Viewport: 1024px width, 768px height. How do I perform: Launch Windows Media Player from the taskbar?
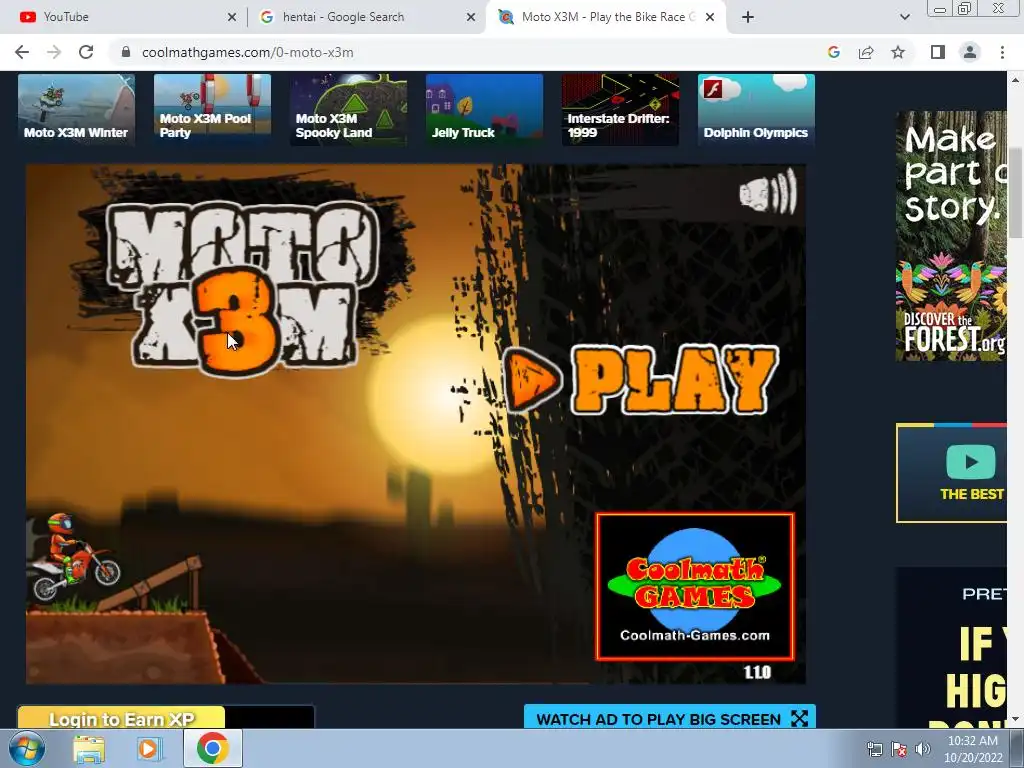(148, 748)
